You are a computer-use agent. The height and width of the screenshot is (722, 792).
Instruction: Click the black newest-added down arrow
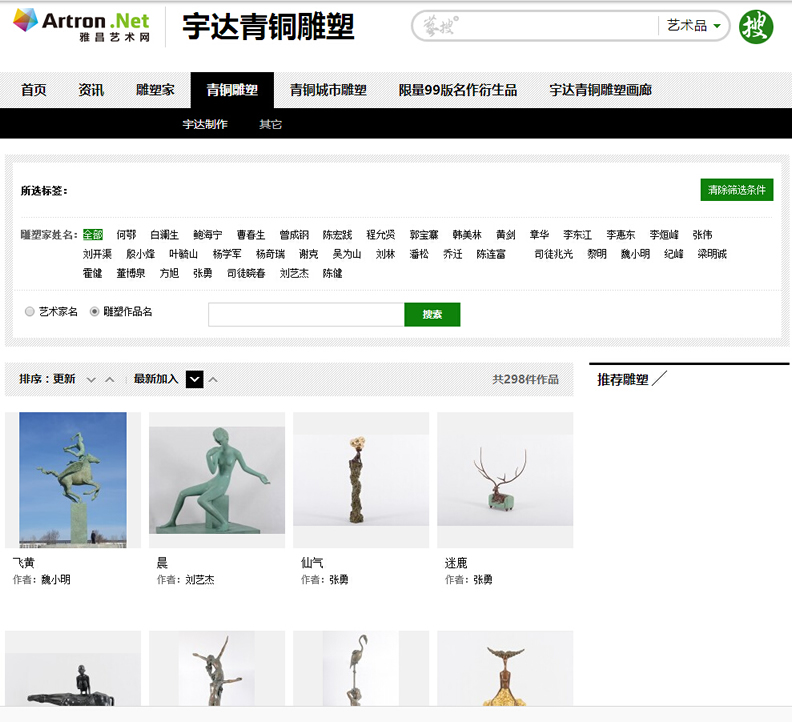tap(195, 379)
